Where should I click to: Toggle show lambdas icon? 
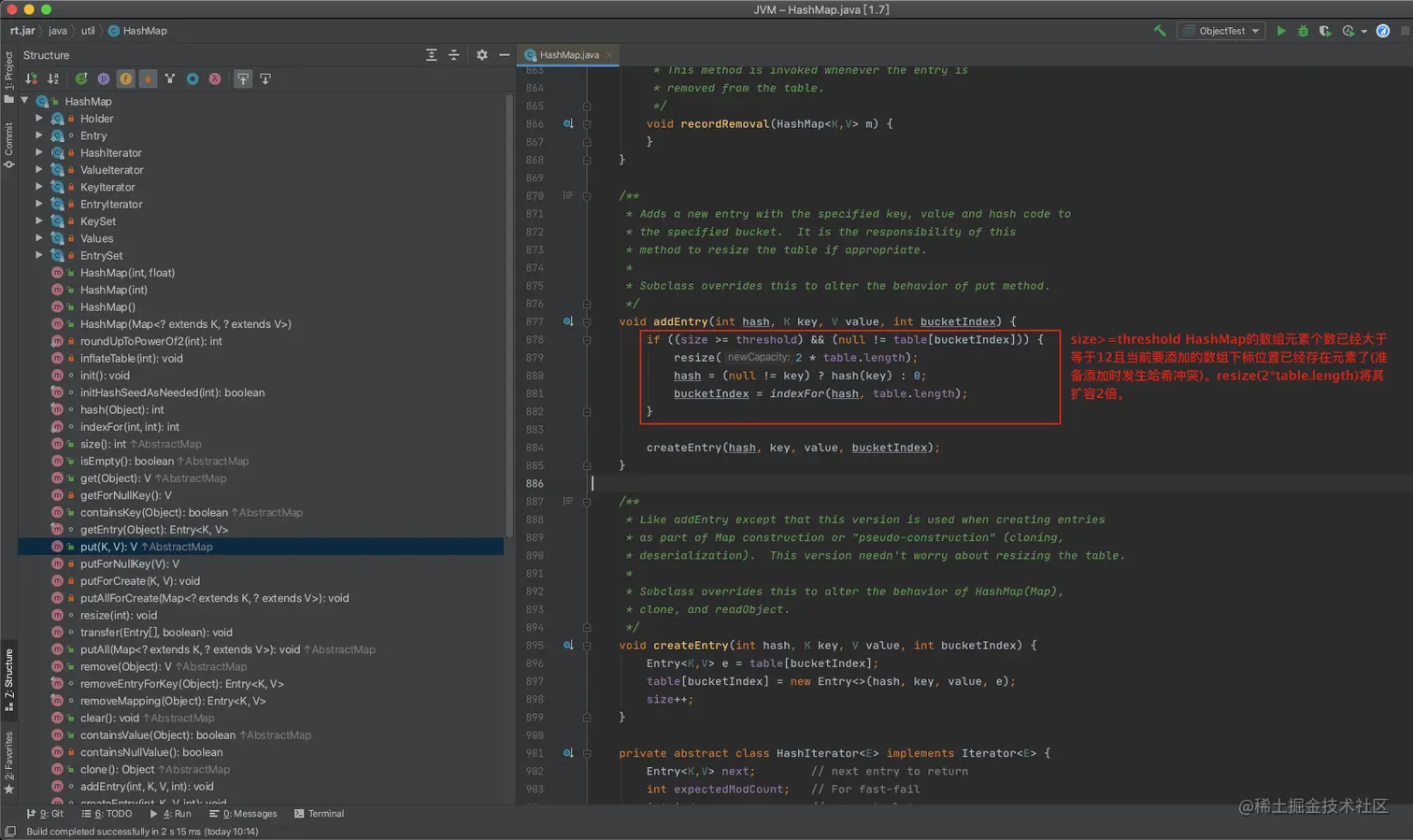pos(215,79)
